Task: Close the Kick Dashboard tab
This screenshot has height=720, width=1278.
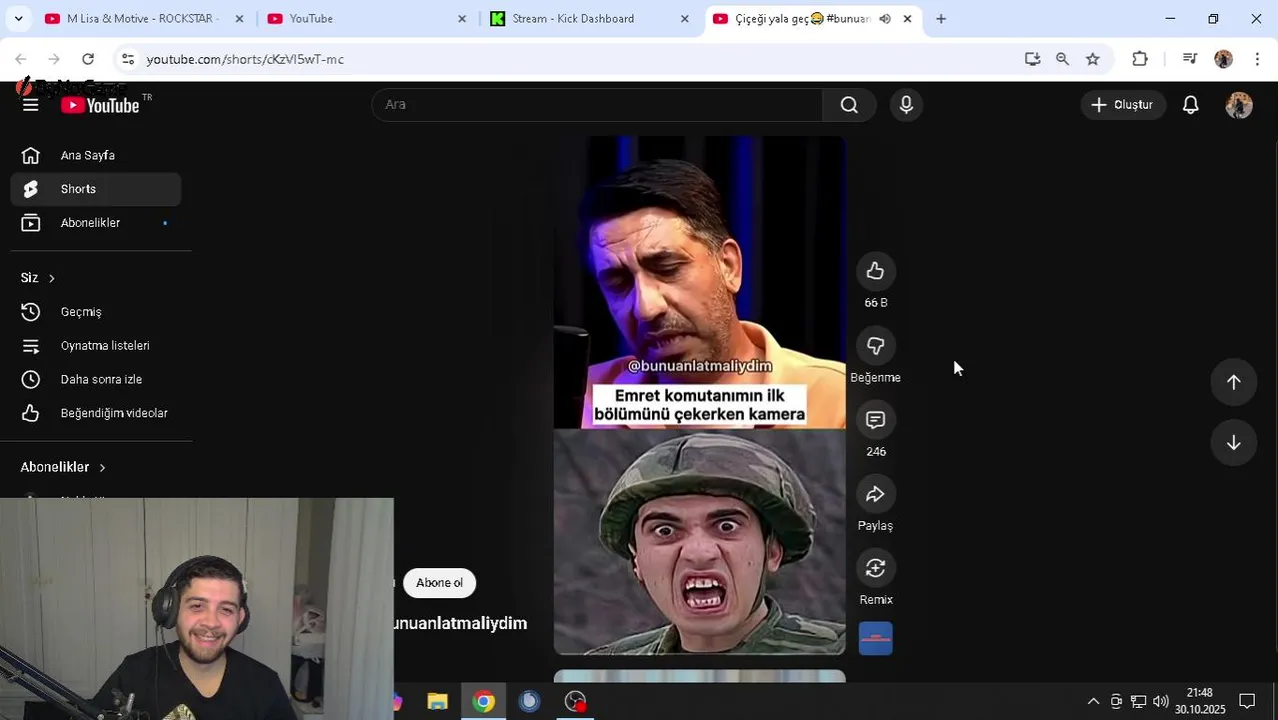Action: pyautogui.click(x=685, y=19)
